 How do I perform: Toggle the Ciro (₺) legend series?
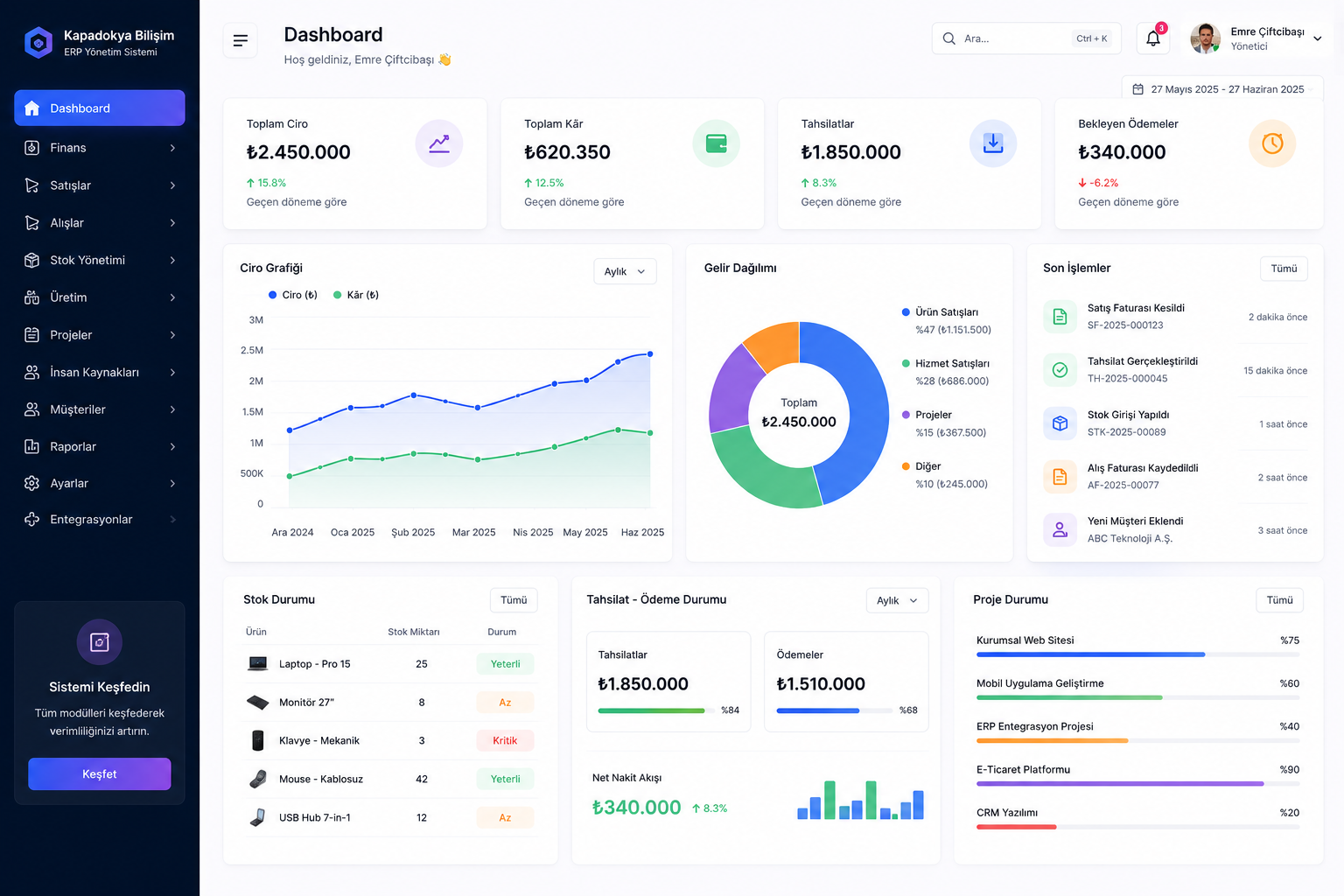click(293, 295)
